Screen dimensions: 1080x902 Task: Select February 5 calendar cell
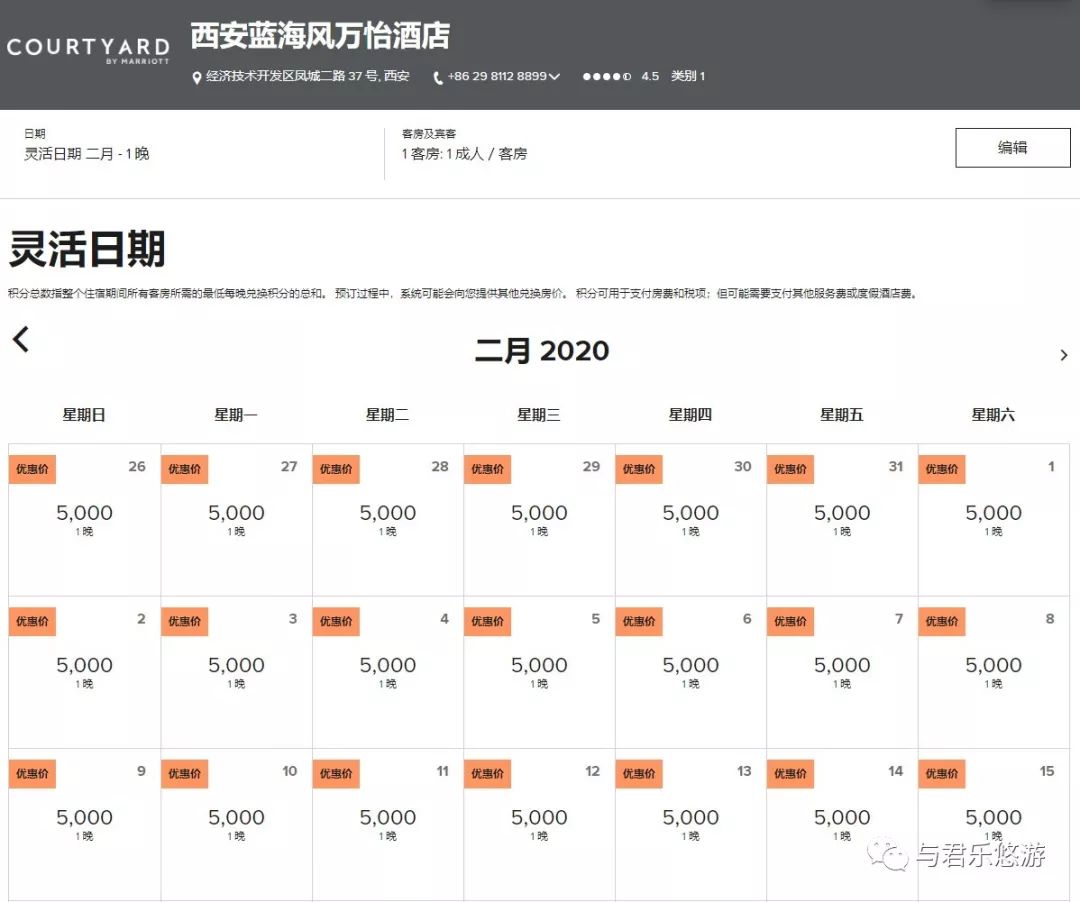(539, 673)
